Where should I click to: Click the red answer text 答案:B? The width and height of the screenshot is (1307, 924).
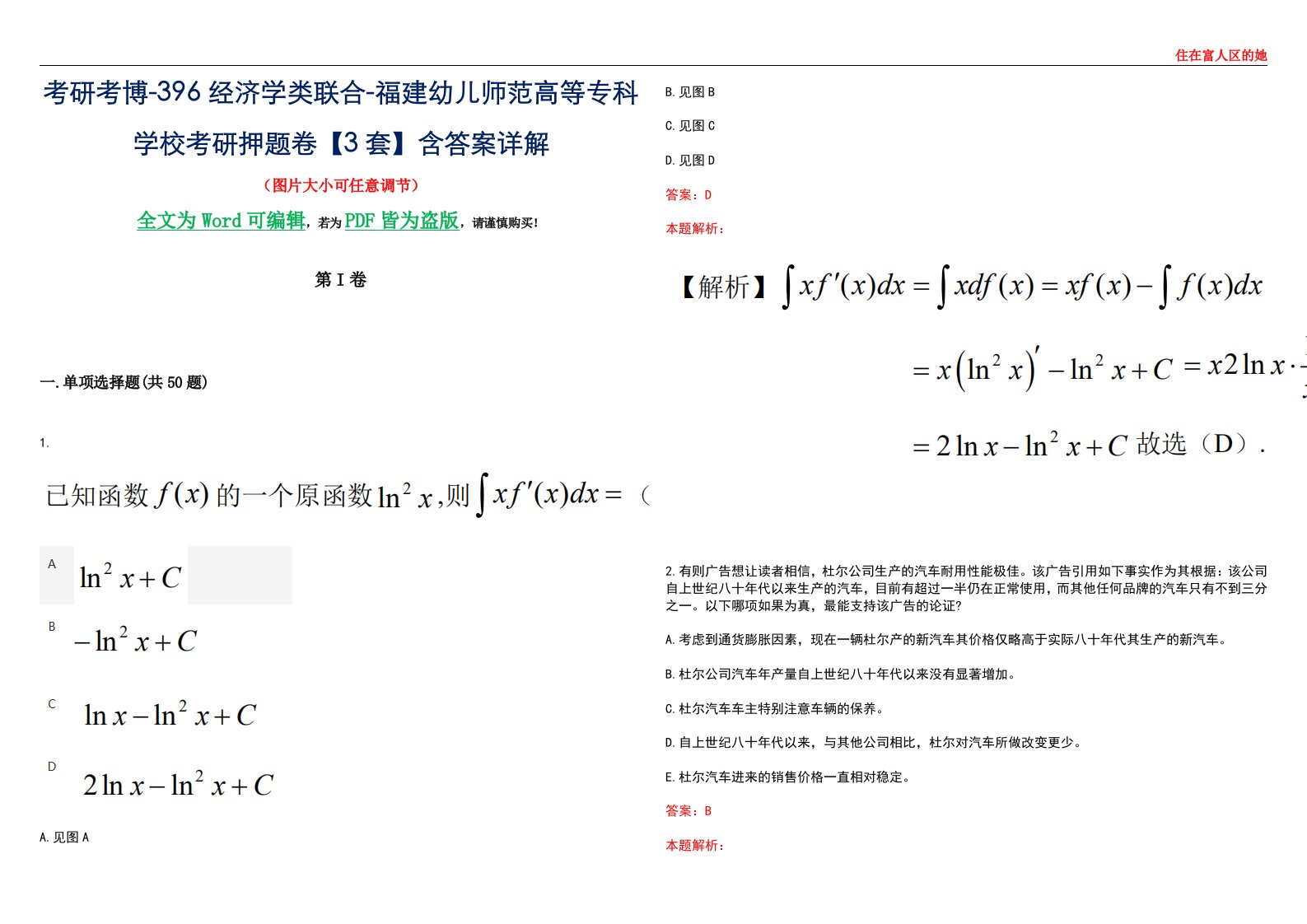point(689,811)
